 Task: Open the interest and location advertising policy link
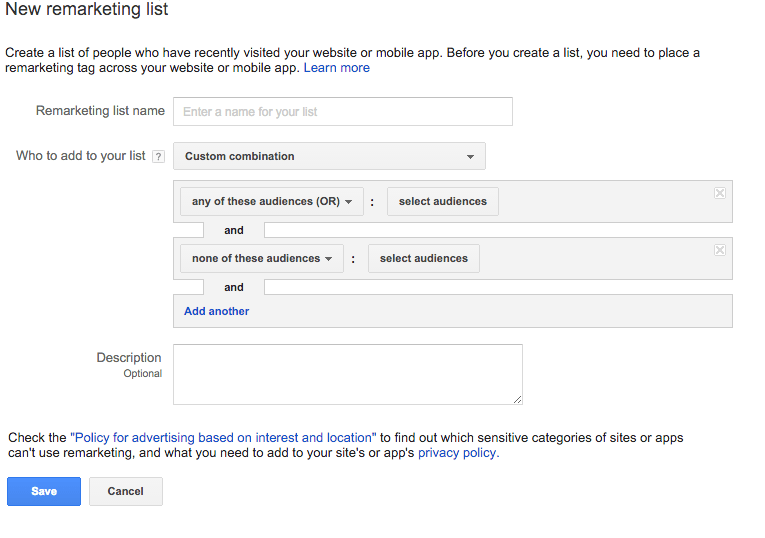pyautogui.click(x=223, y=438)
